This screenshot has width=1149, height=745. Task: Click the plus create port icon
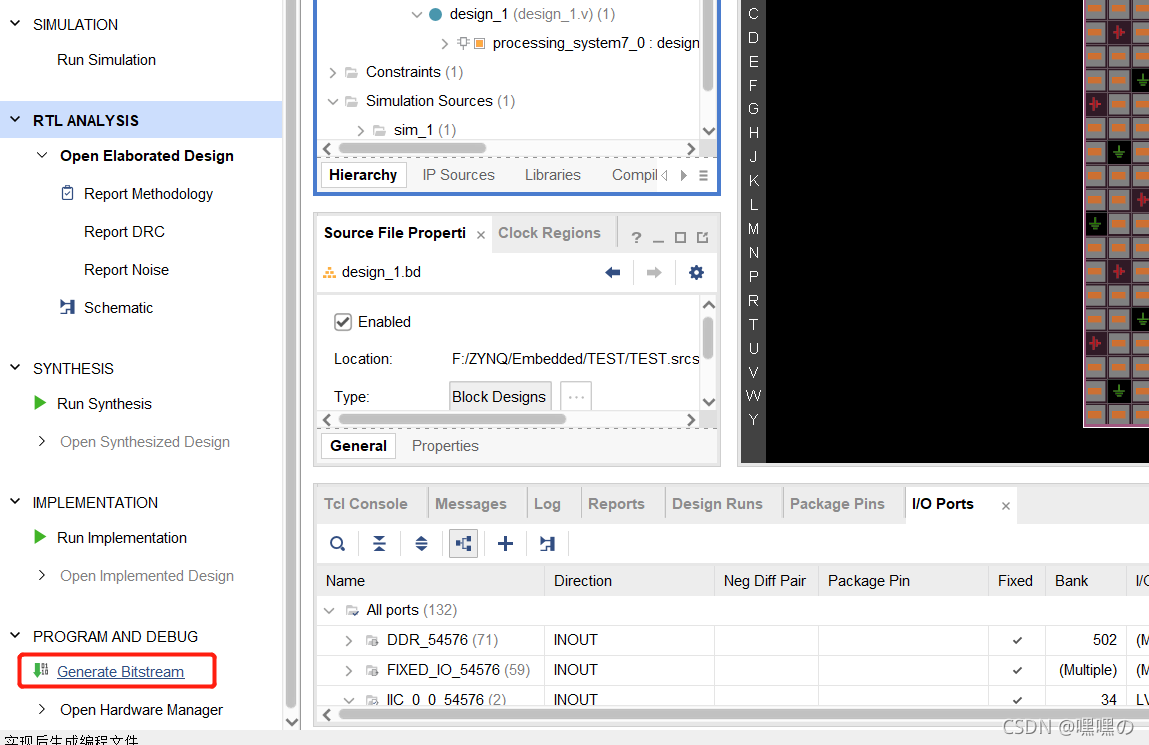505,544
